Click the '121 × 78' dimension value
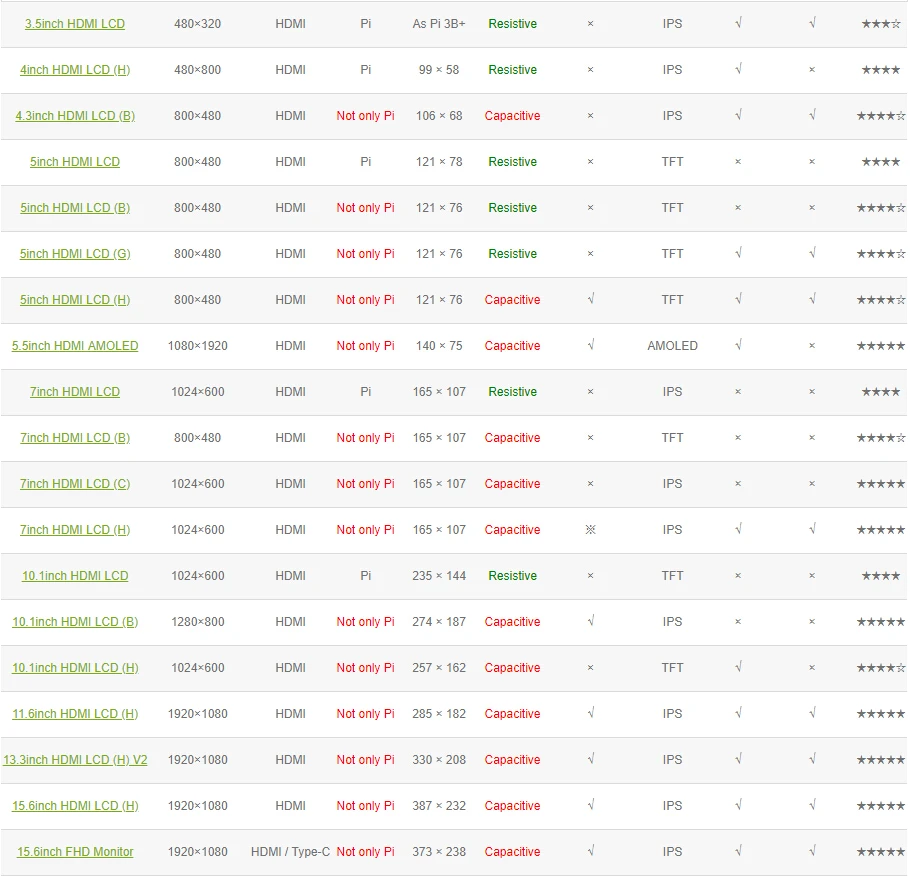 pyautogui.click(x=439, y=162)
